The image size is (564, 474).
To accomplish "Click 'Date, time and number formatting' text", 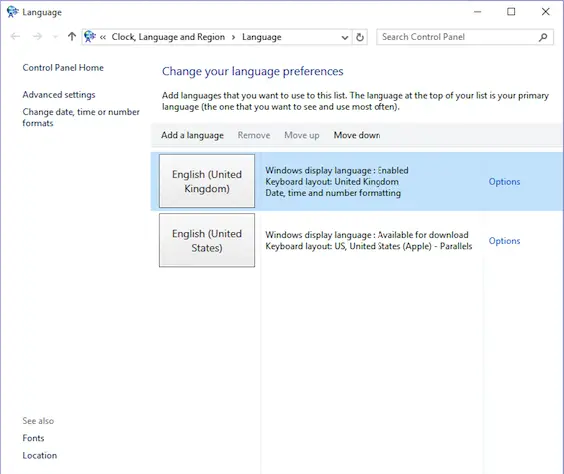I will point(333,193).
